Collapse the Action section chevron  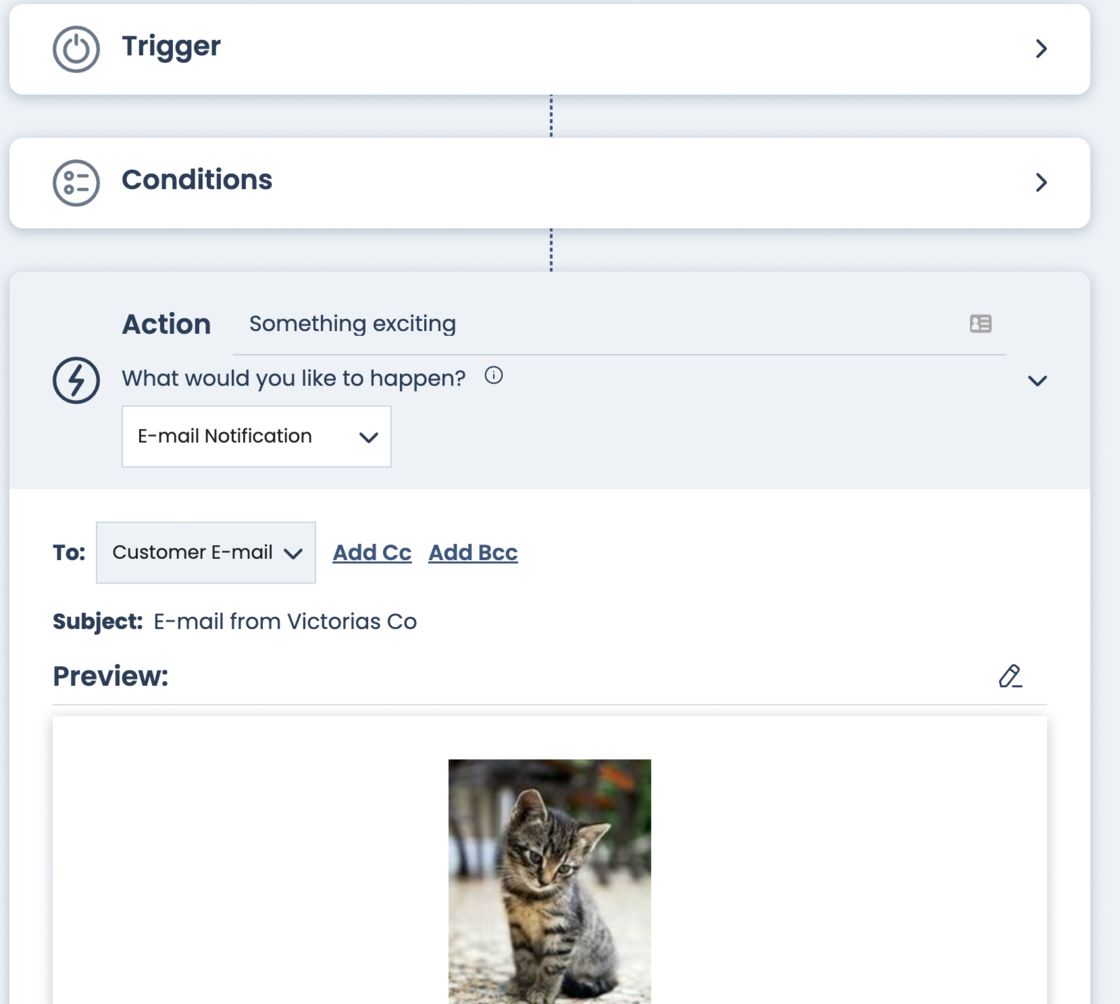click(1037, 381)
